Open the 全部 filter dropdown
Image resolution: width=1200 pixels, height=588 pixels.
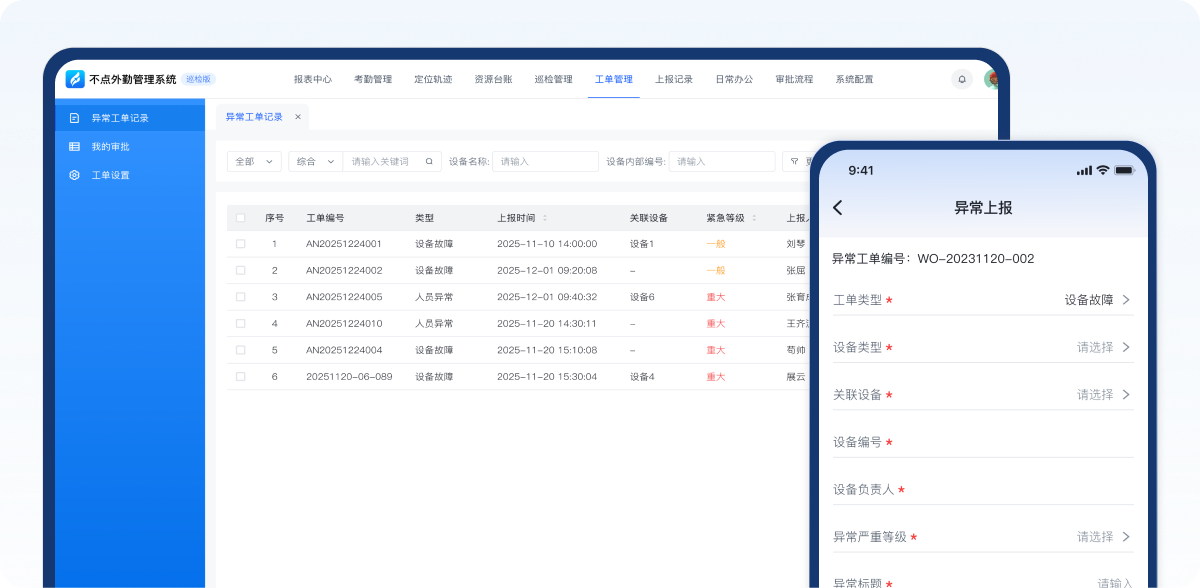pos(254,160)
